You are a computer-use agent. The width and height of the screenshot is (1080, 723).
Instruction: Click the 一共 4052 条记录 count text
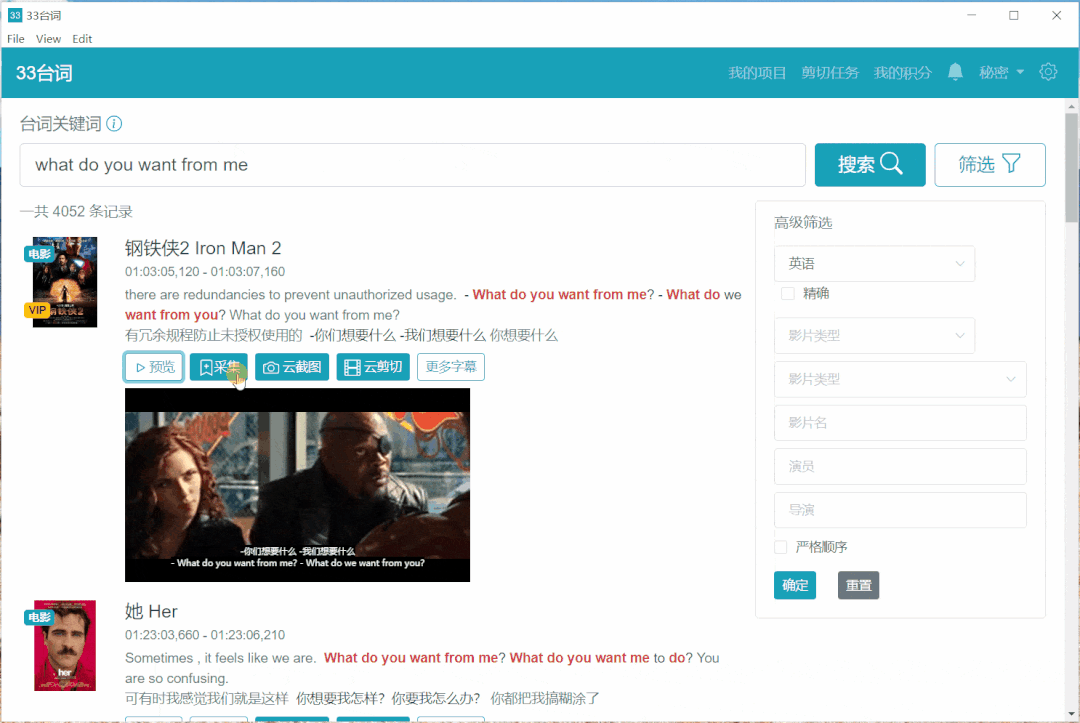76,211
